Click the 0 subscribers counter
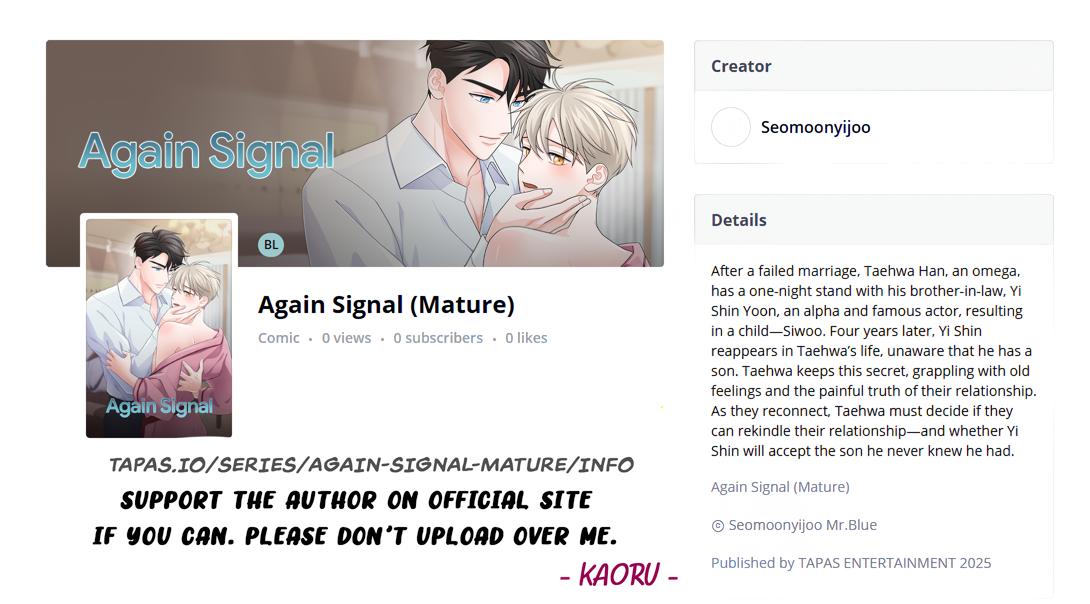Viewport: 1090px width, 604px height. click(x=438, y=338)
